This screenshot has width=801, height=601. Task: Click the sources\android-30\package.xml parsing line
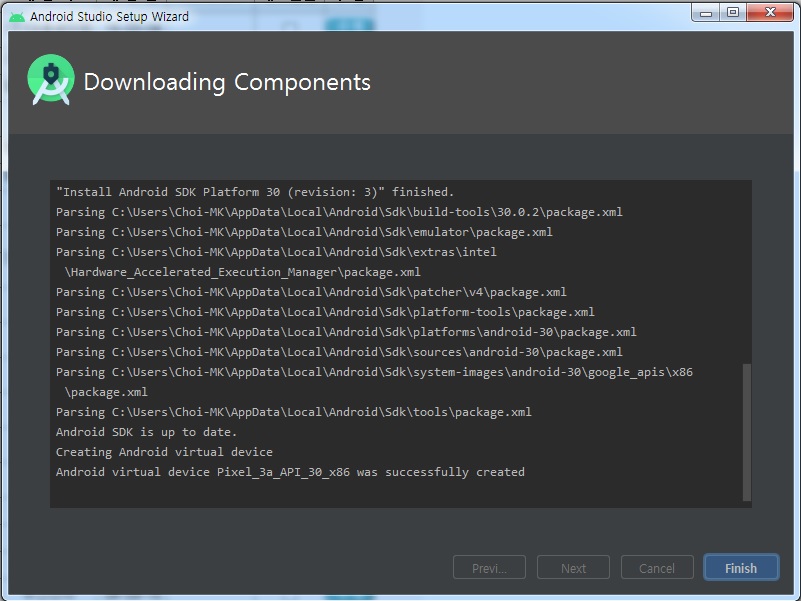[x=339, y=352]
